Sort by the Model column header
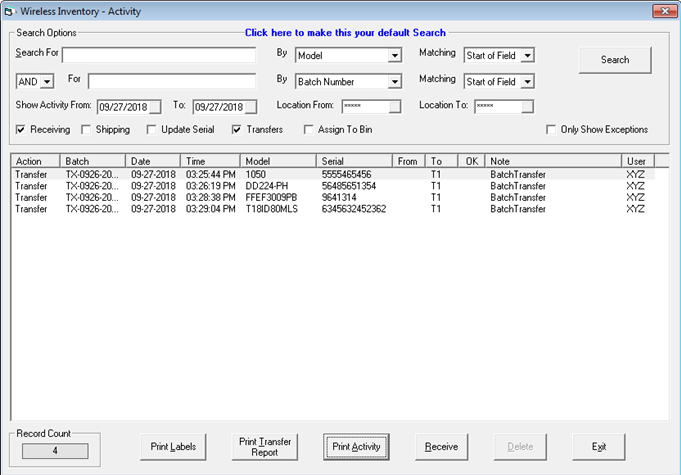This screenshot has height=475, width=681. [278, 161]
